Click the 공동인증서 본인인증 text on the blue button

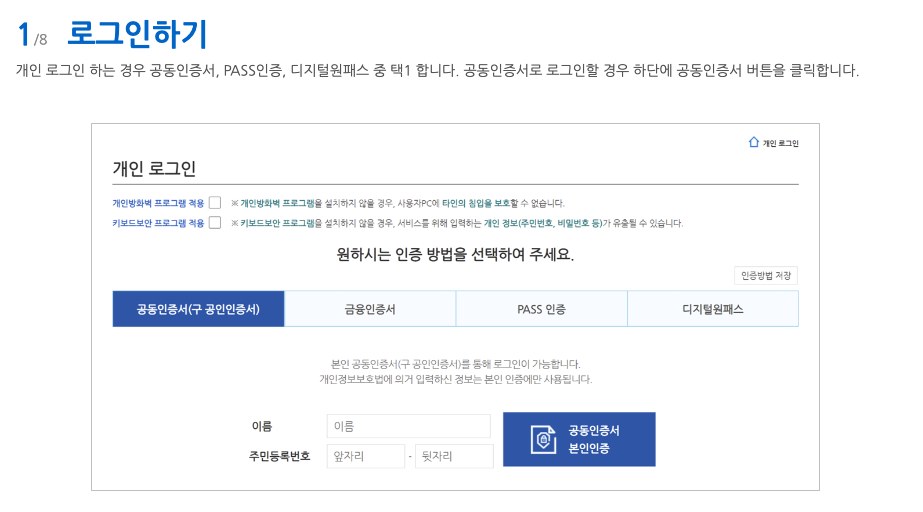593,439
